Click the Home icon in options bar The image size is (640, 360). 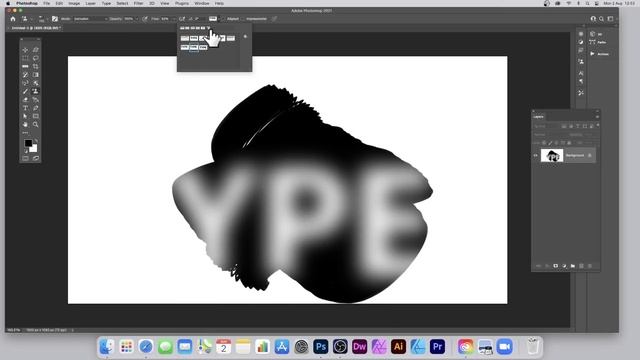(x=13, y=19)
